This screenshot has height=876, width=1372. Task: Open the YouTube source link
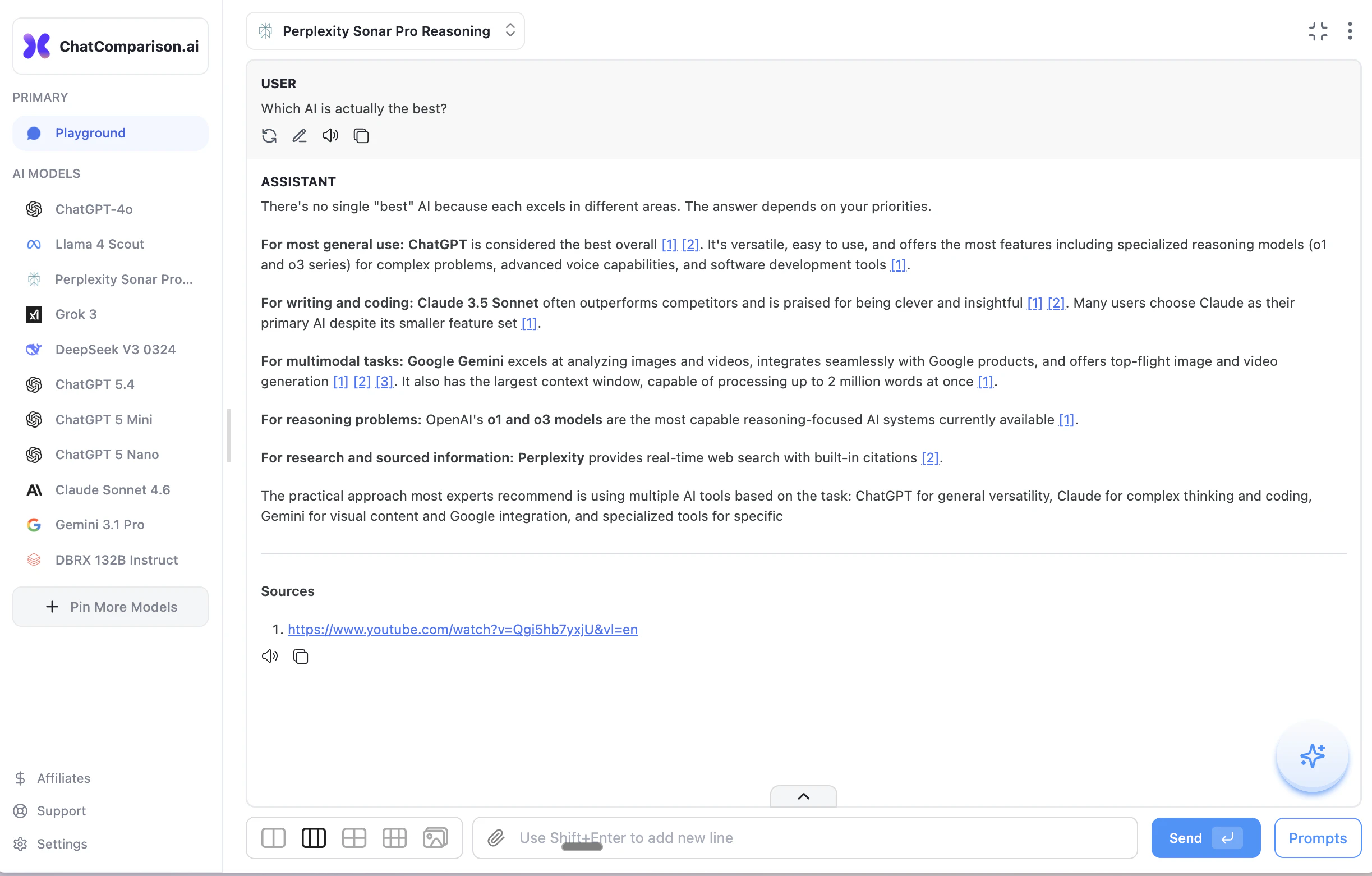[462, 629]
